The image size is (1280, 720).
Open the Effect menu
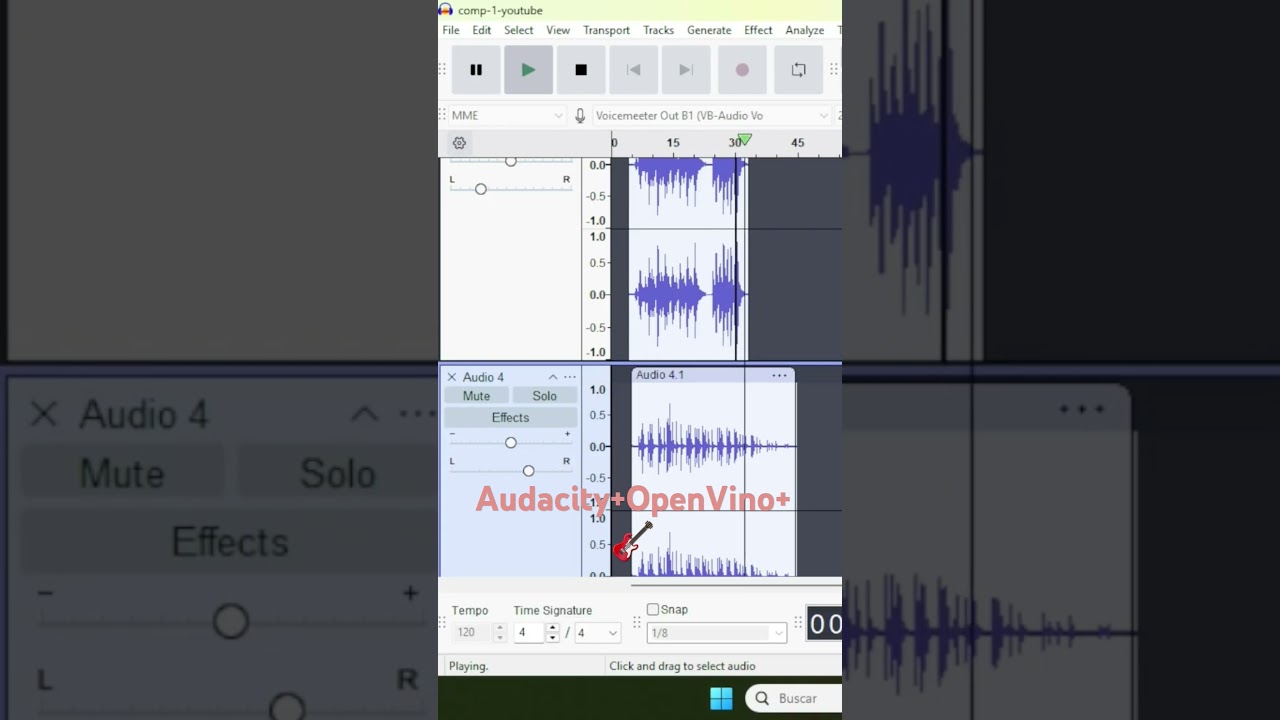(x=758, y=30)
